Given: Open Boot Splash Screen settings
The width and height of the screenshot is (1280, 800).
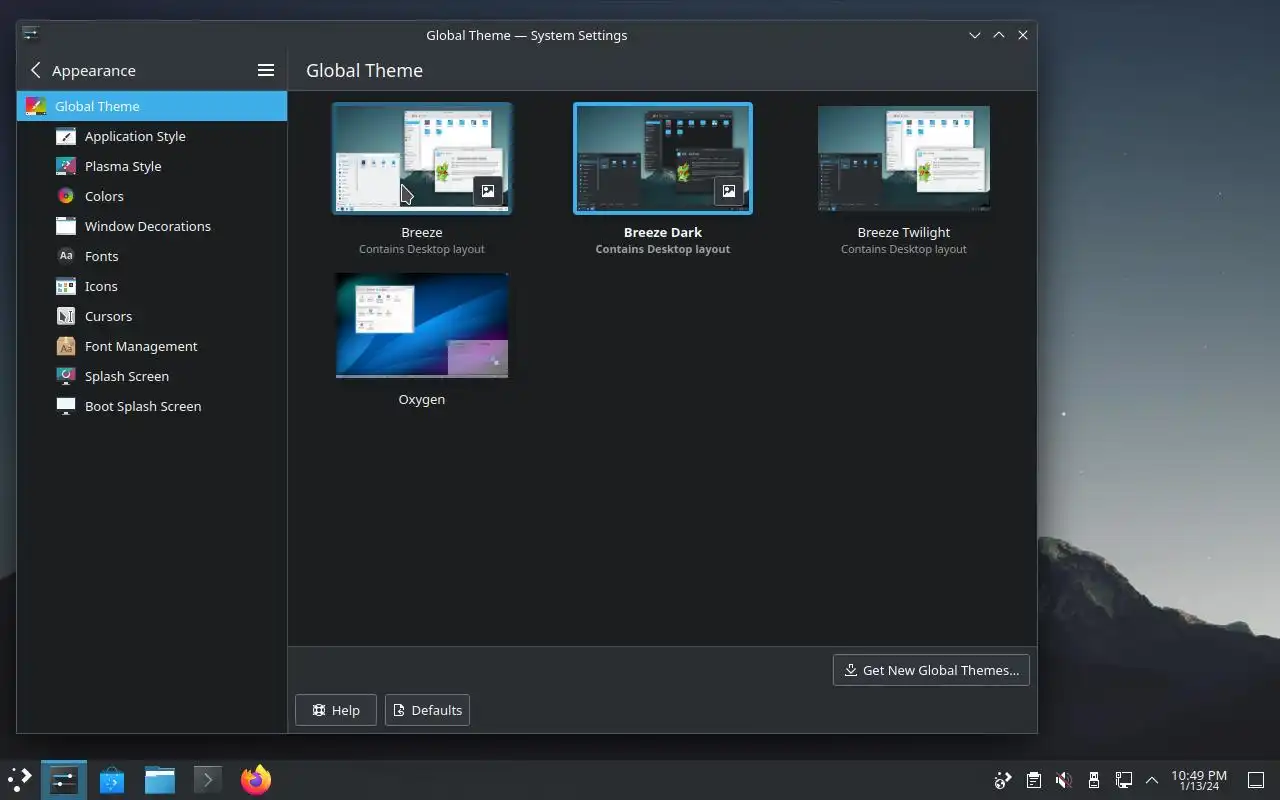Looking at the screenshot, I should pos(152,406).
